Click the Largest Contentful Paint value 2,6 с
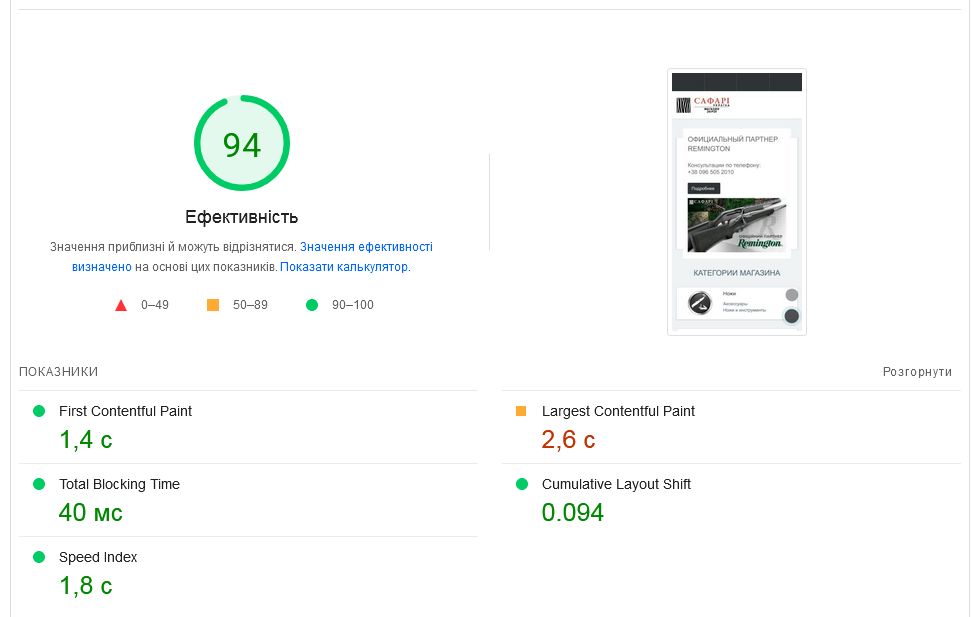This screenshot has width=973, height=617. point(568,440)
